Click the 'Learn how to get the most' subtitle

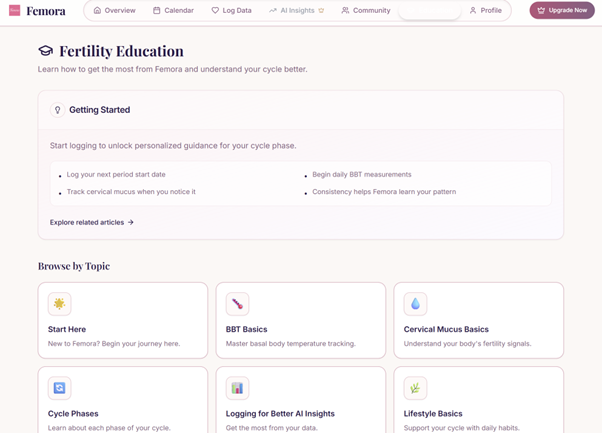pyautogui.click(x=172, y=69)
